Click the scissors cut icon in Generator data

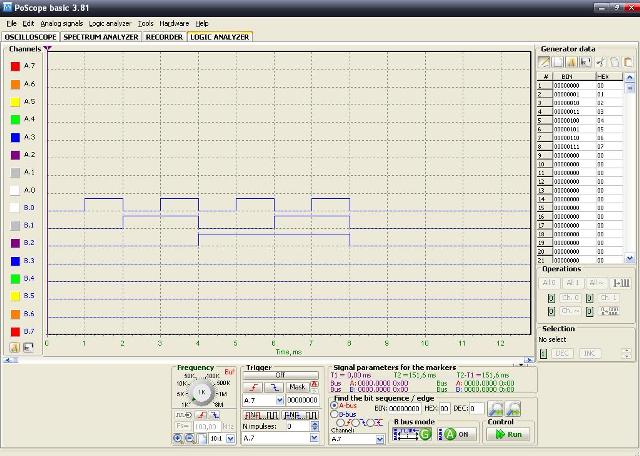pyautogui.click(x=601, y=62)
